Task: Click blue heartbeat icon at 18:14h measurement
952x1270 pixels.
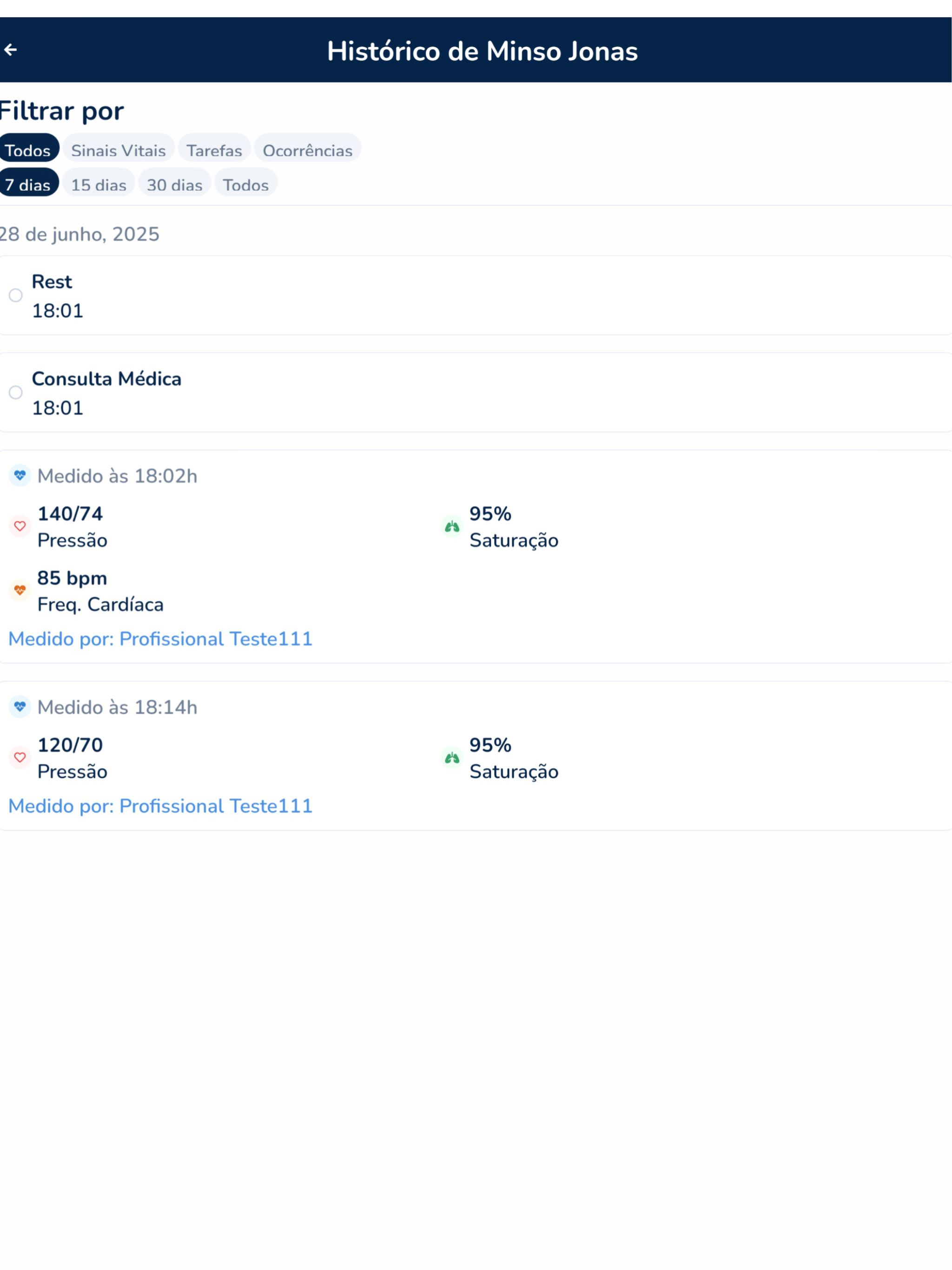Action: coord(20,706)
